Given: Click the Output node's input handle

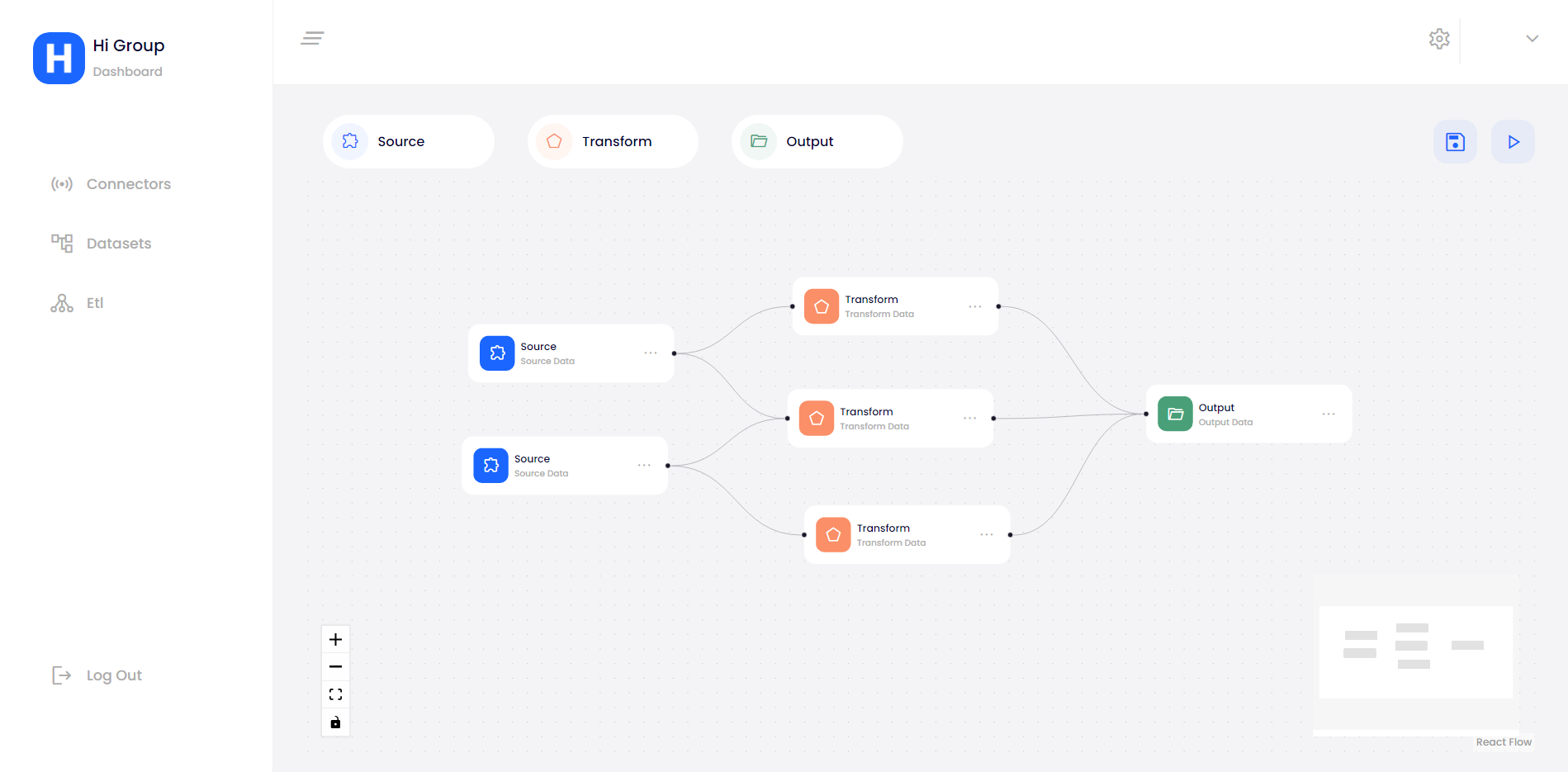Looking at the screenshot, I should [x=1146, y=414].
